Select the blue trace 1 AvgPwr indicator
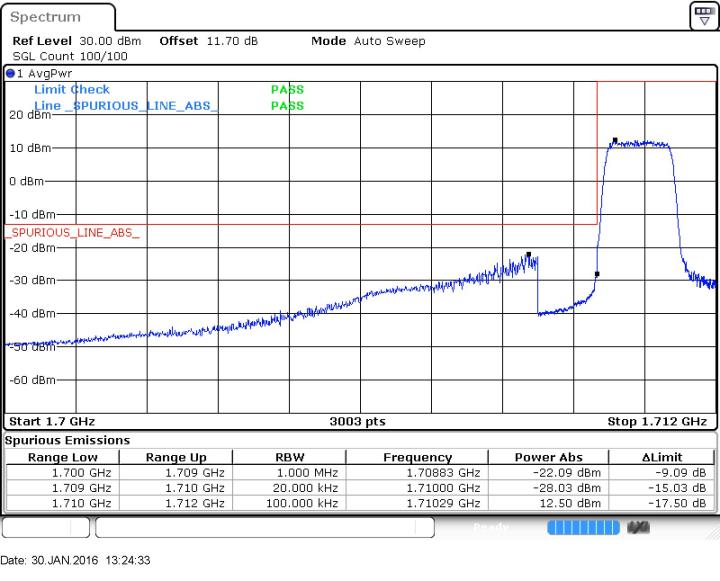Viewport: 720px width, 581px height. [10, 73]
